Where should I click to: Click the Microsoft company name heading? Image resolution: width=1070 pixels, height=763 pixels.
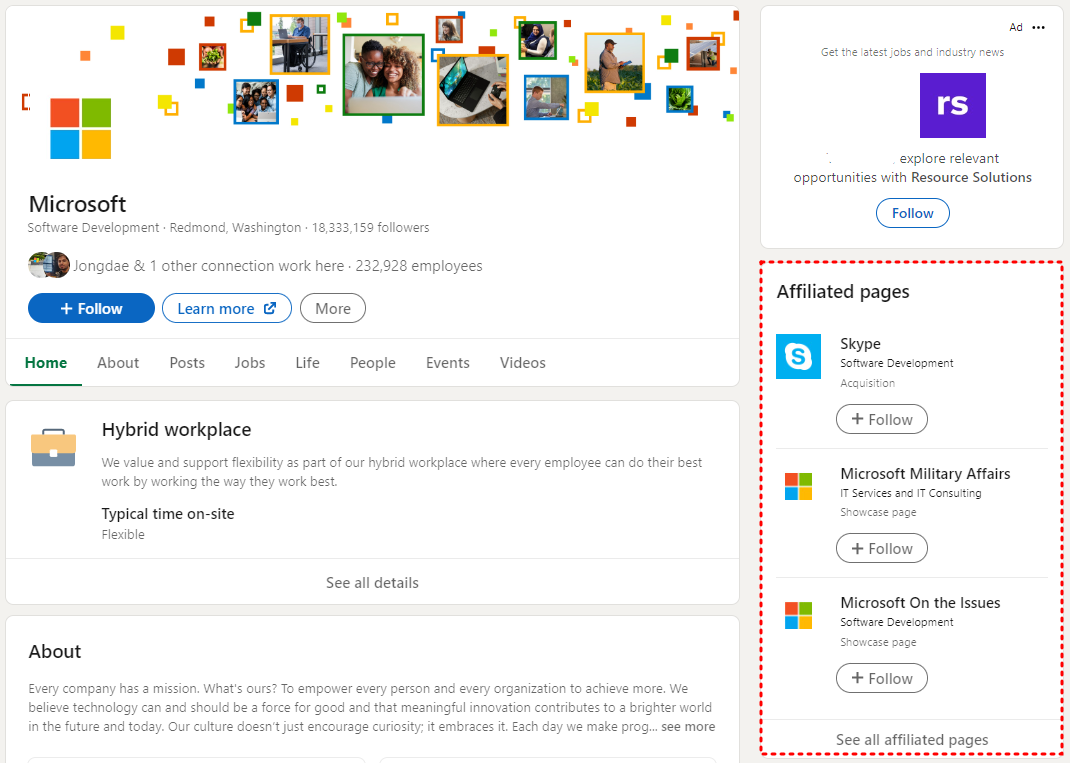tap(77, 203)
